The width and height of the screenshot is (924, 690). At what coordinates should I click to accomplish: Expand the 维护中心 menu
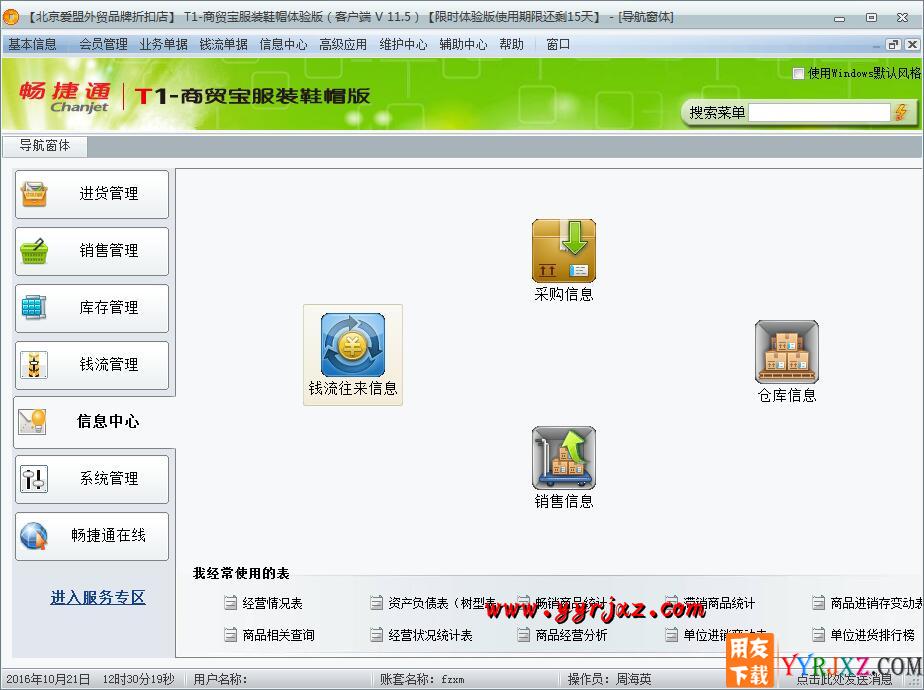point(403,44)
